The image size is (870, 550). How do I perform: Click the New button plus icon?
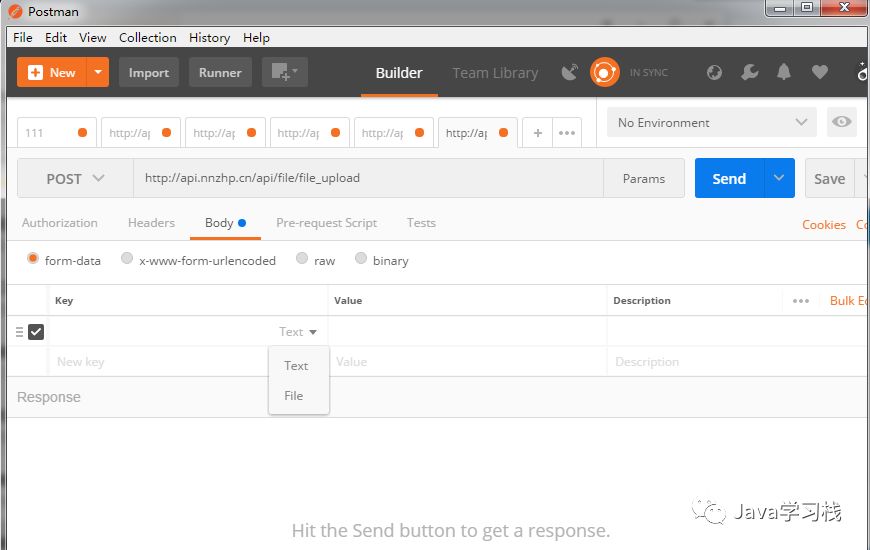[36, 72]
